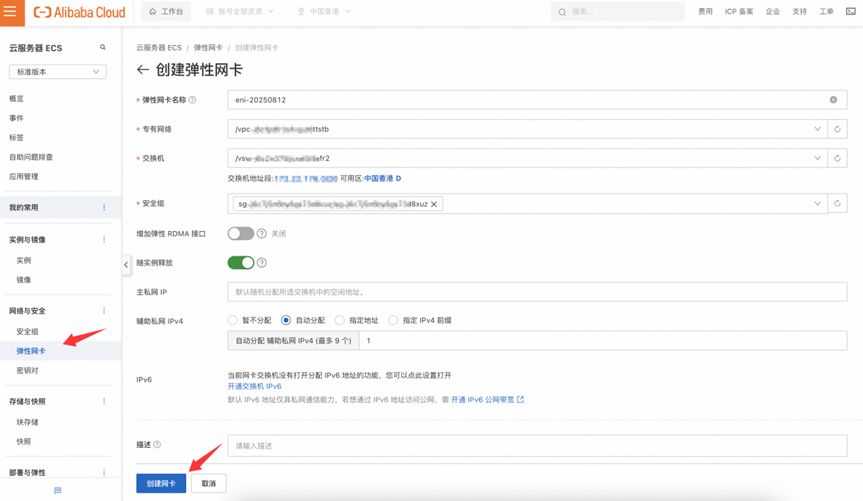Viewport: 863px width, 501px height.
Task: Open the 工单 menu
Action: (x=826, y=12)
